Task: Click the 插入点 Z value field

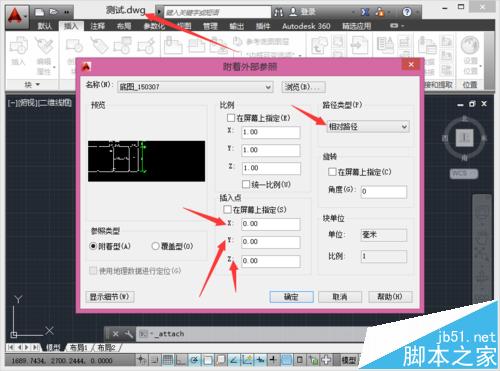Action: 271,261
